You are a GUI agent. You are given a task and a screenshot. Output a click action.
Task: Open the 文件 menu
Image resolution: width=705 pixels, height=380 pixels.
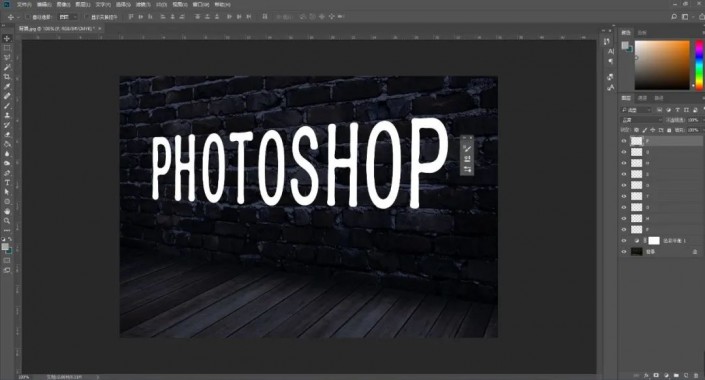[24, 4]
